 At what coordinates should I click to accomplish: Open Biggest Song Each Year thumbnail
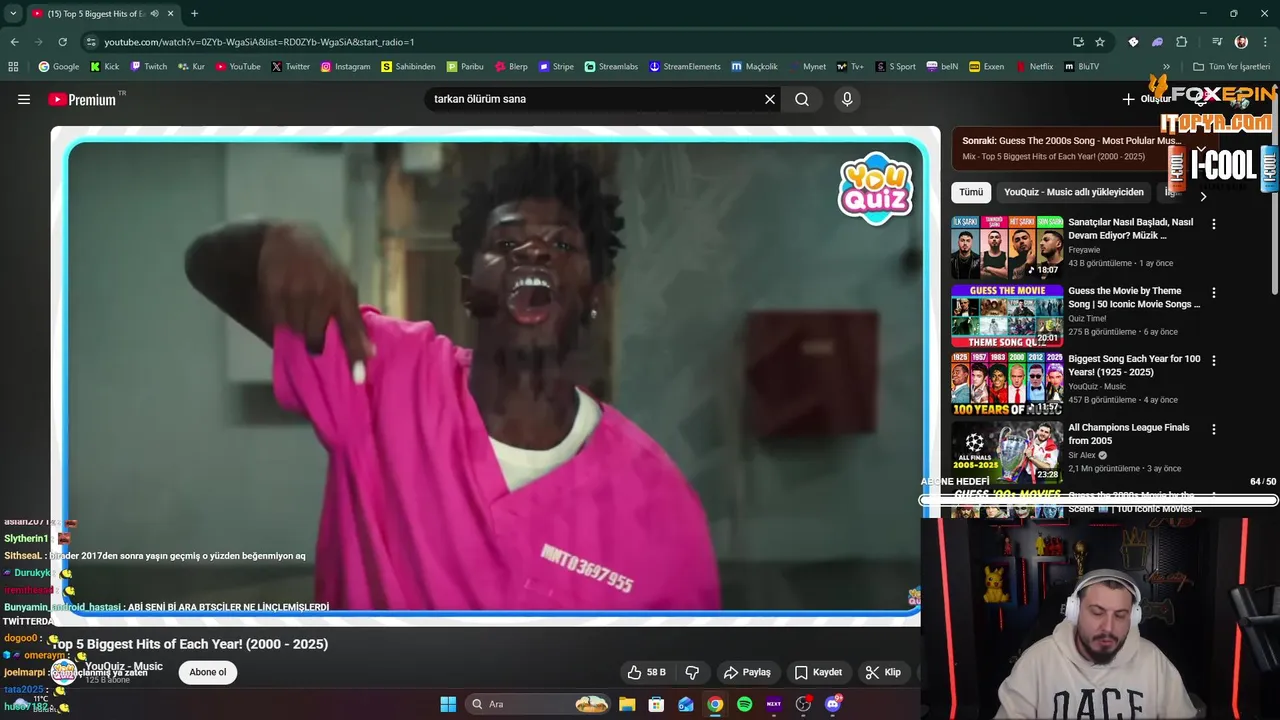pos(1007,384)
